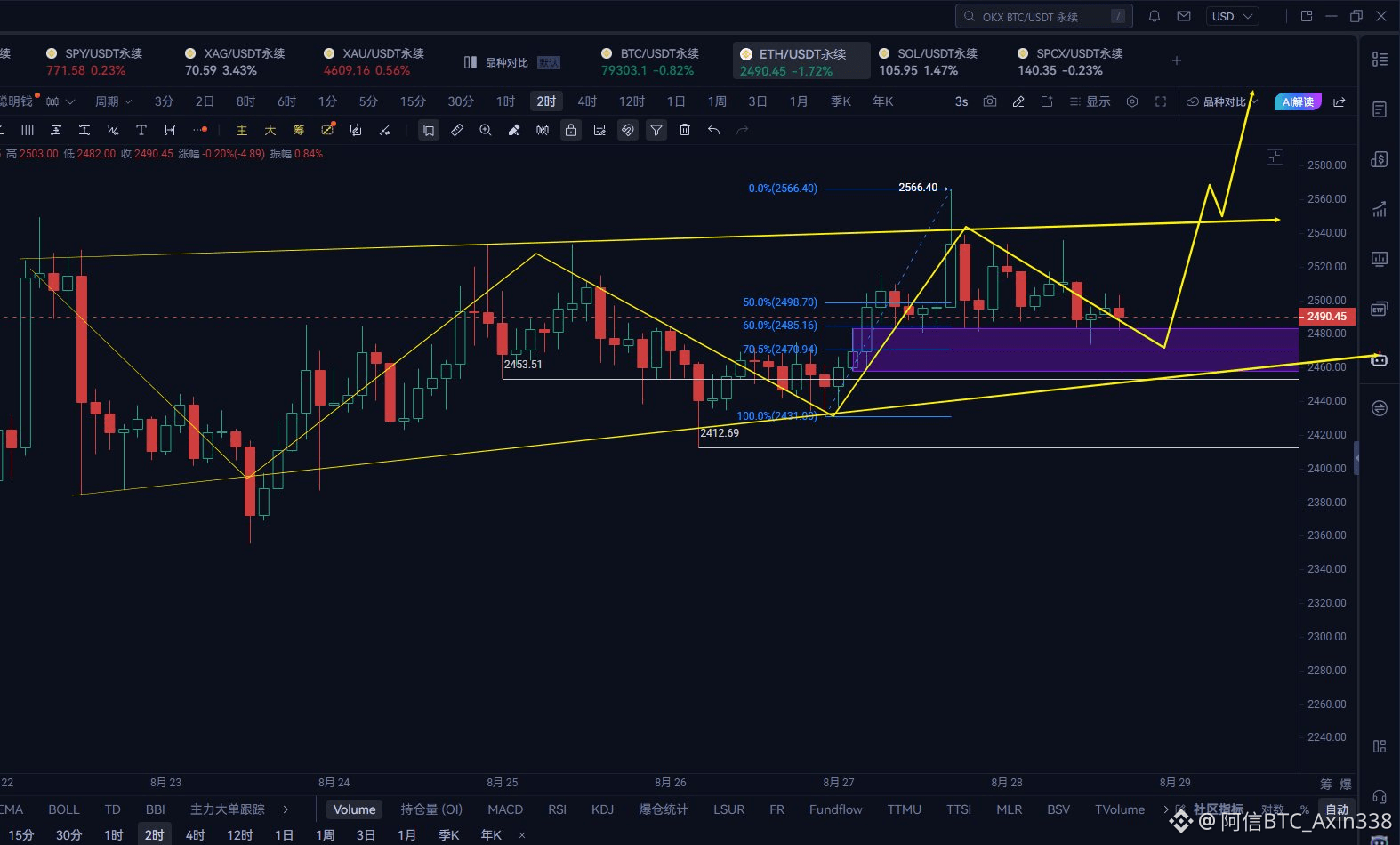Open the news notes sidebar icon
Image resolution: width=1400 pixels, height=845 pixels.
pos(1380,109)
